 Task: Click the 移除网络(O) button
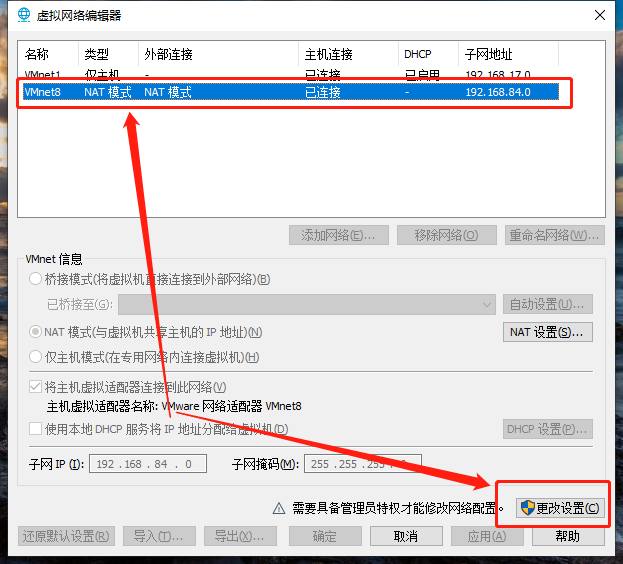point(447,235)
